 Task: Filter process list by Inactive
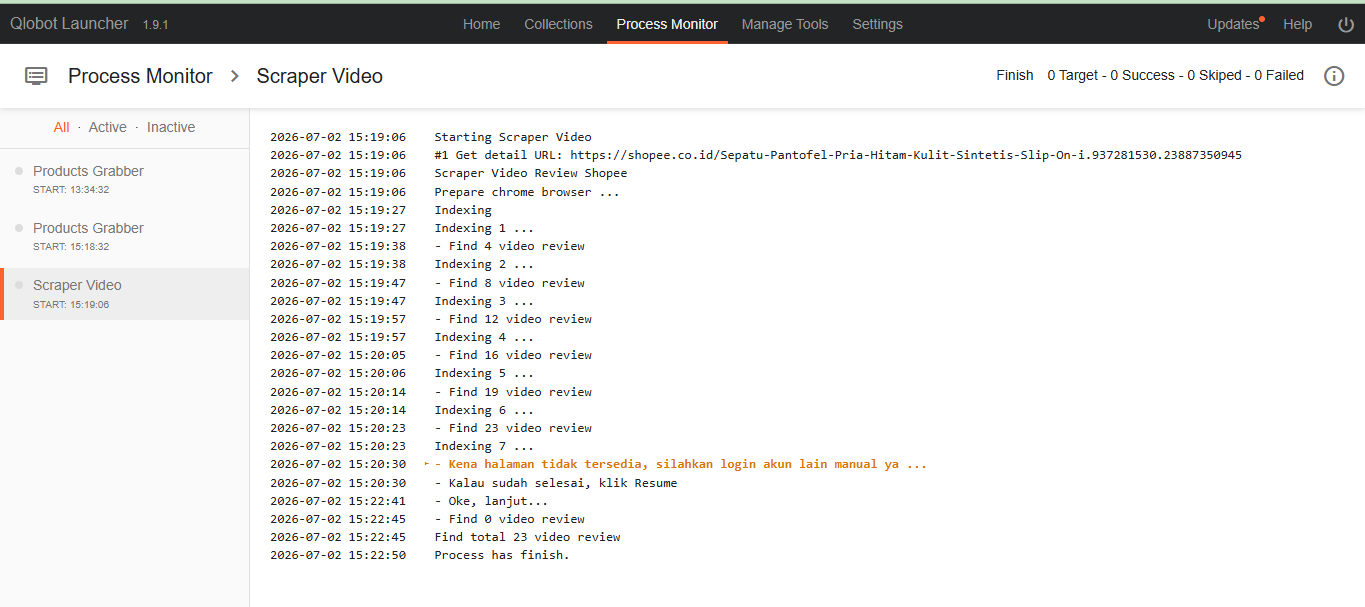click(x=171, y=127)
